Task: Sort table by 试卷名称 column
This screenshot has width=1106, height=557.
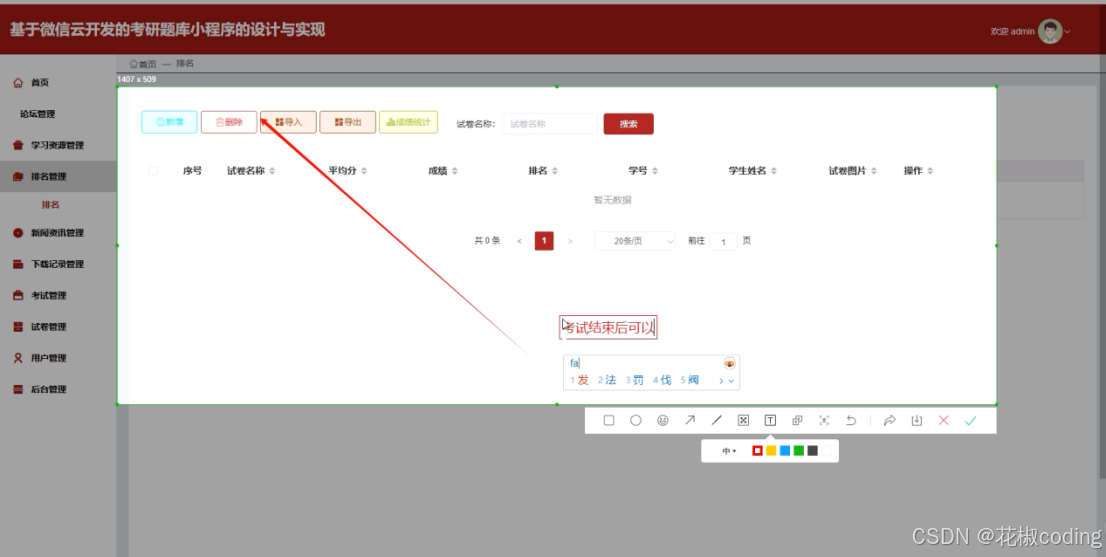Action: point(272,171)
